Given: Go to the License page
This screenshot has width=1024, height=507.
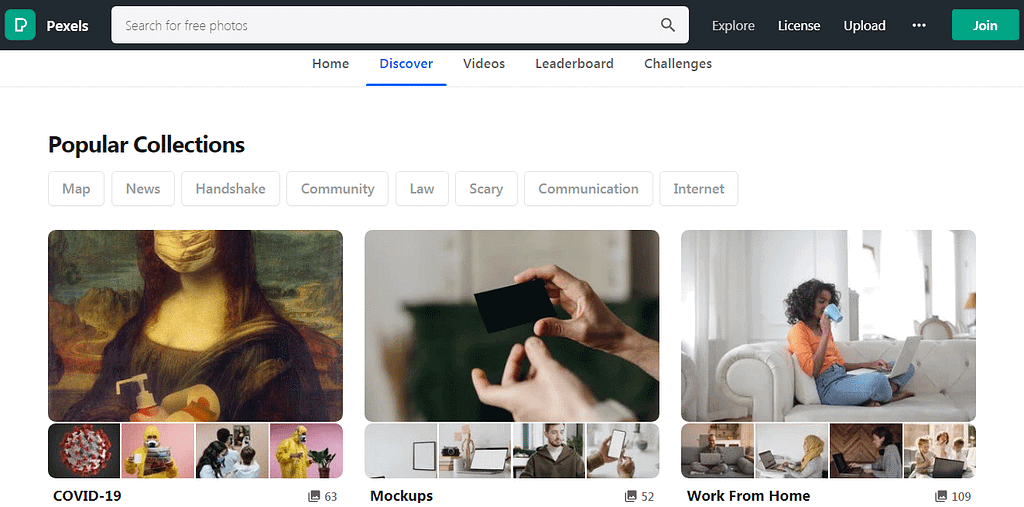Looking at the screenshot, I should [x=799, y=25].
